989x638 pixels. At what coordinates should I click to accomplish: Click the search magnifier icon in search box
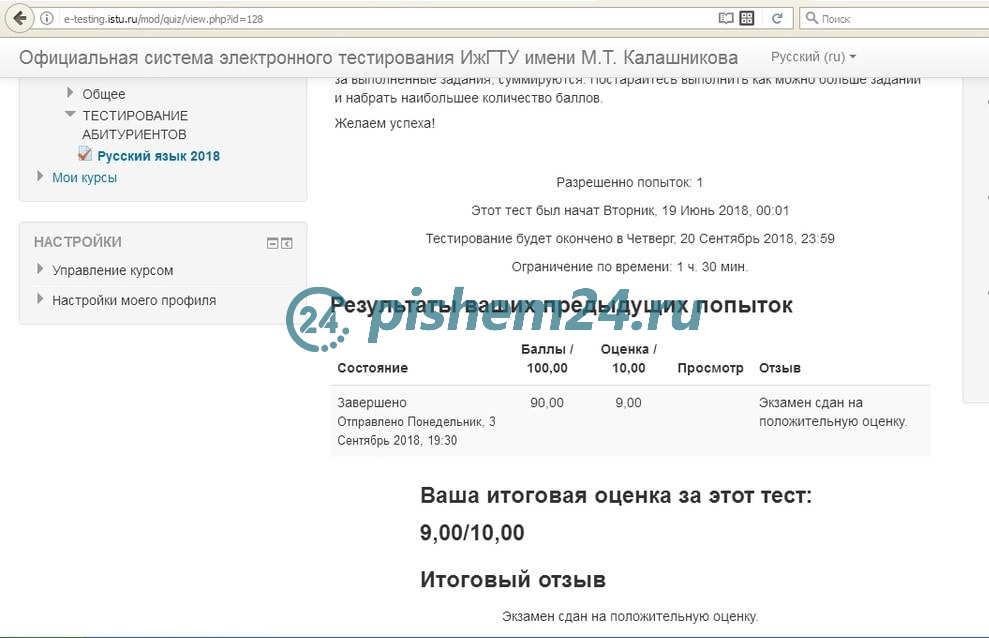point(811,18)
